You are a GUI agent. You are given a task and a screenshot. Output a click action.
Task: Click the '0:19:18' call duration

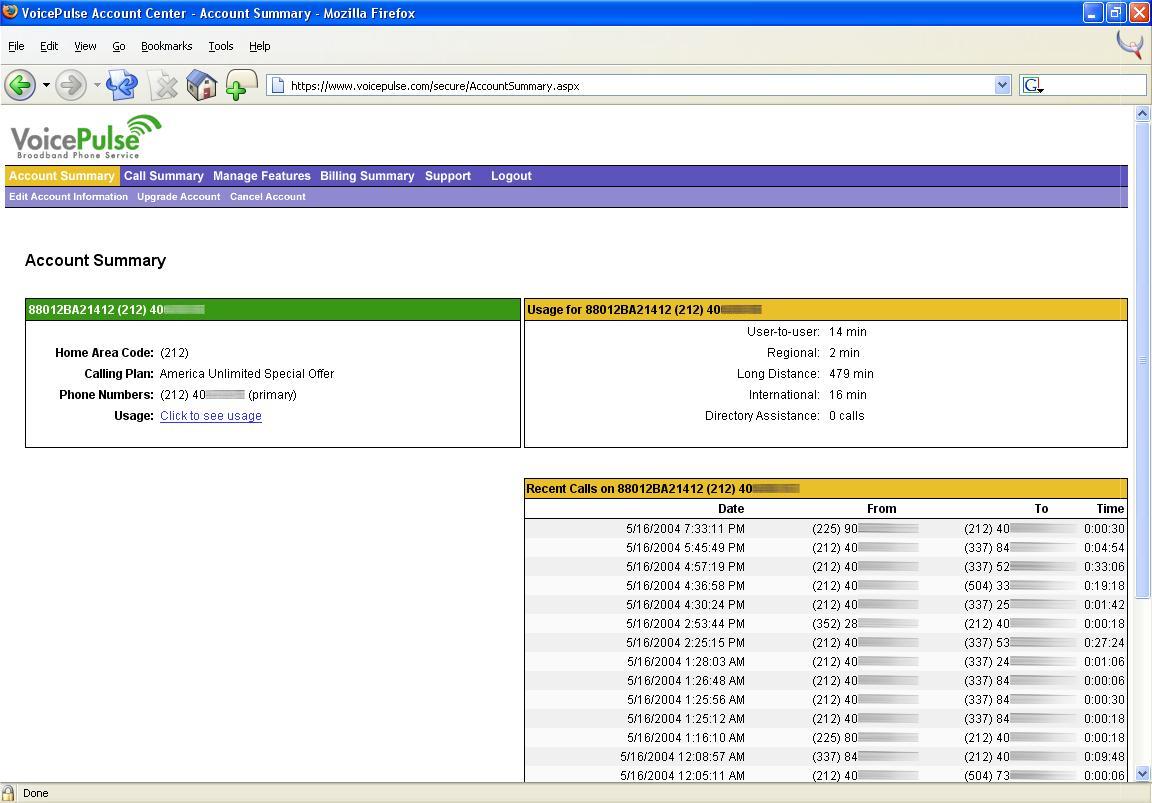1104,586
